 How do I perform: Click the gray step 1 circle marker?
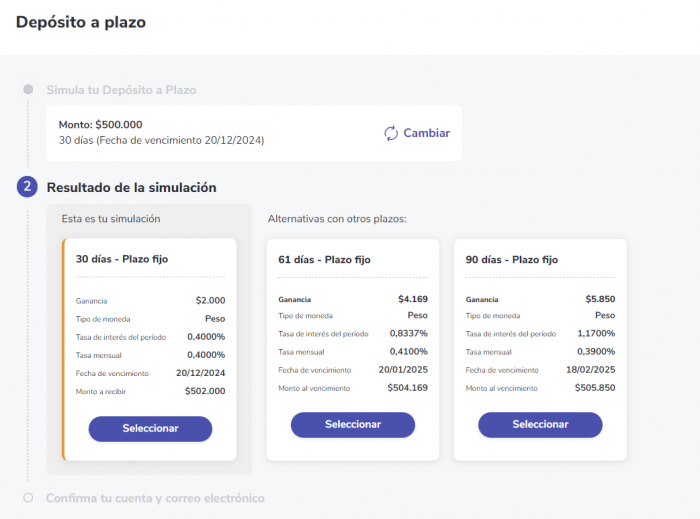click(28, 89)
